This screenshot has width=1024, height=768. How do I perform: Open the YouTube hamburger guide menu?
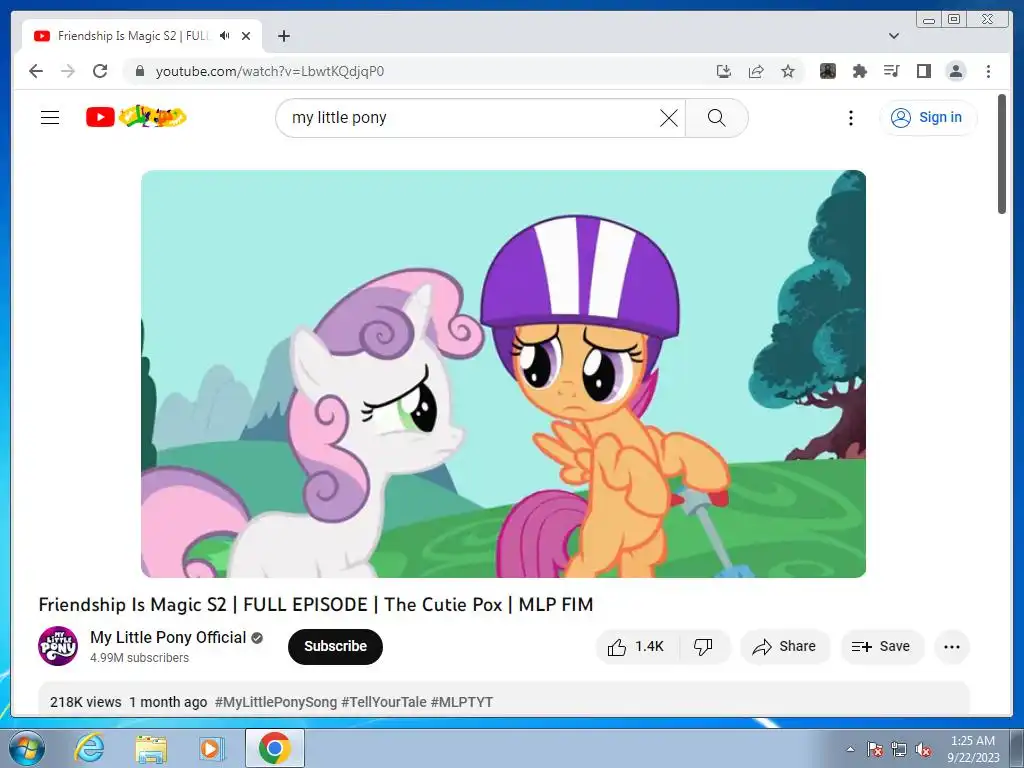50,118
